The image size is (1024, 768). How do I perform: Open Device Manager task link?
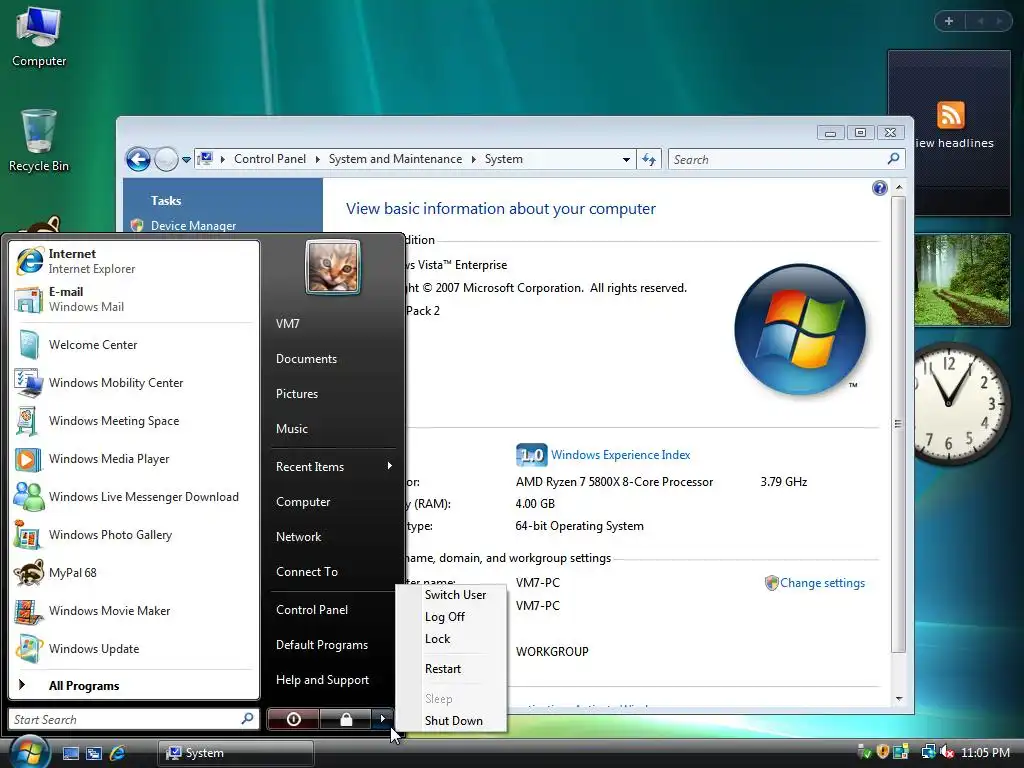(193, 225)
